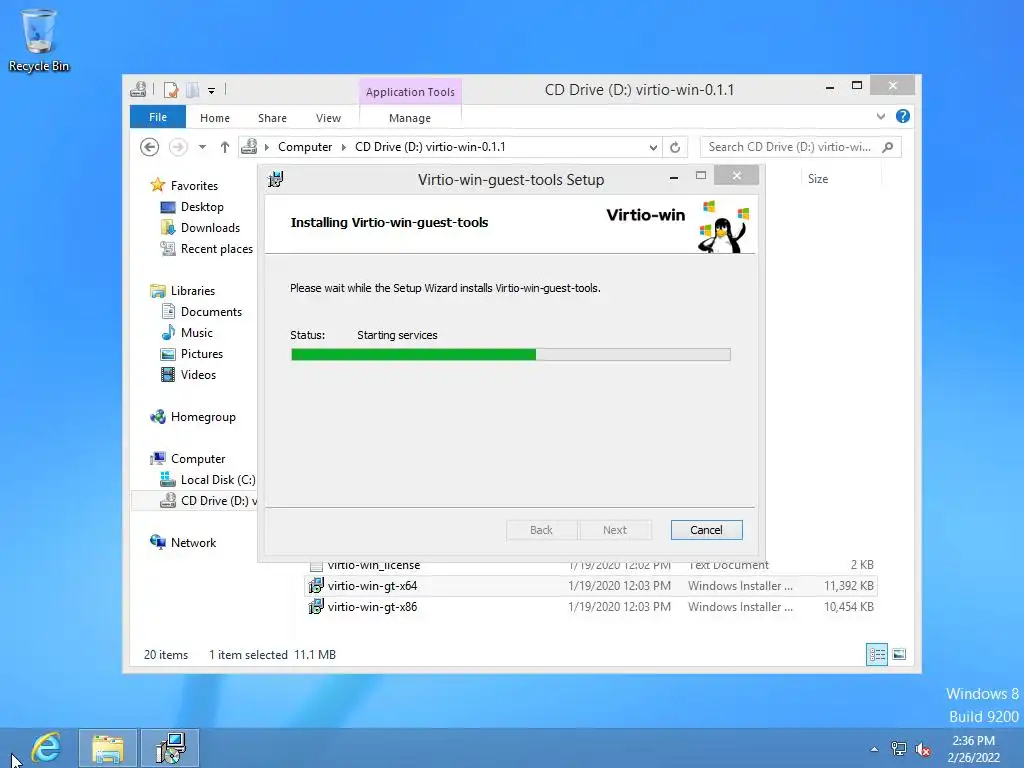Refresh the current folder

pos(675,148)
